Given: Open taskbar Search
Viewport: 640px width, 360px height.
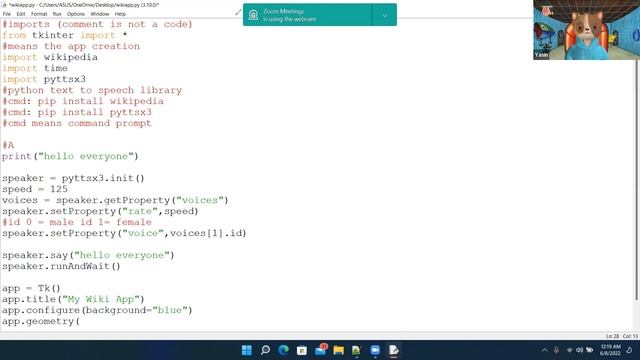Looking at the screenshot, I should click(x=265, y=350).
